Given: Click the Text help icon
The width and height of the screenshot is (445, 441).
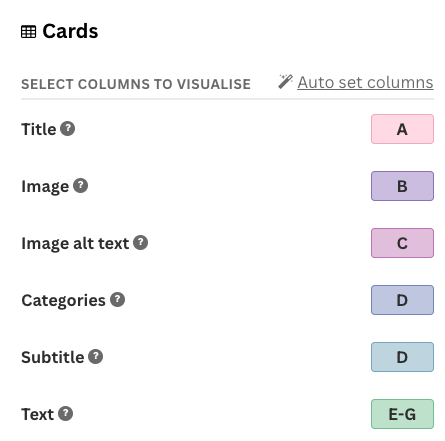Looking at the screenshot, I should (66, 413).
